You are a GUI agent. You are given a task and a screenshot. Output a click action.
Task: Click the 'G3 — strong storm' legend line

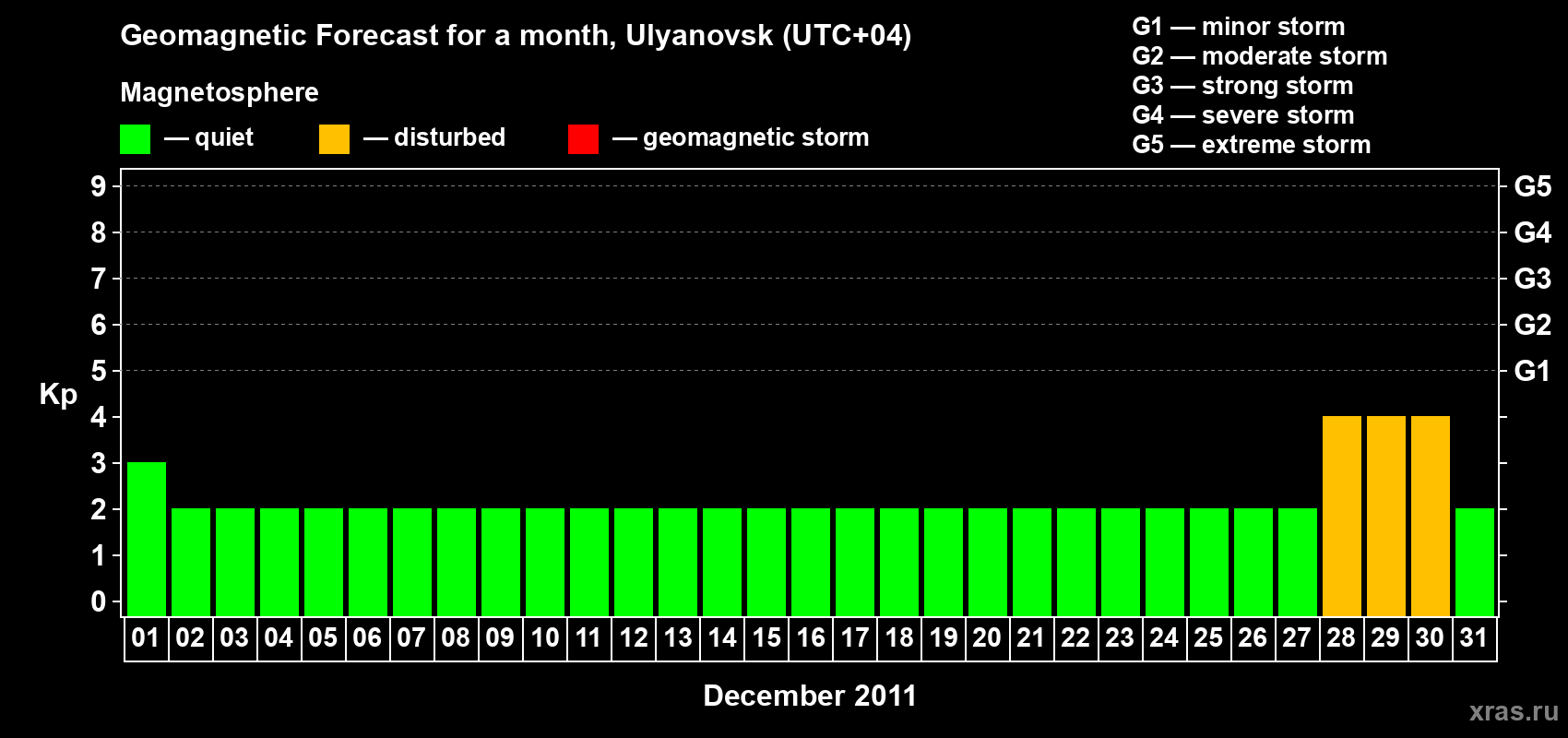(1242, 86)
